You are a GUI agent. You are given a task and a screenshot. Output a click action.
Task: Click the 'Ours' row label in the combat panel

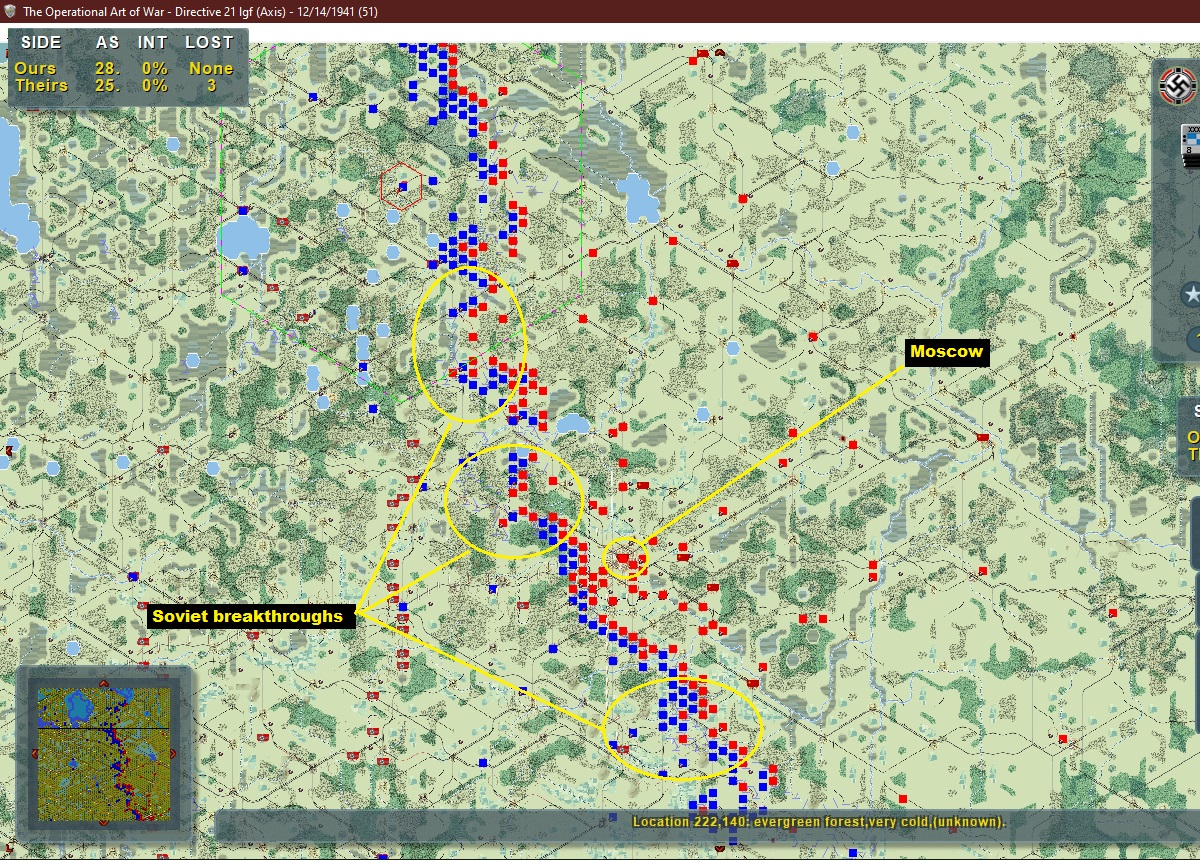point(35,68)
